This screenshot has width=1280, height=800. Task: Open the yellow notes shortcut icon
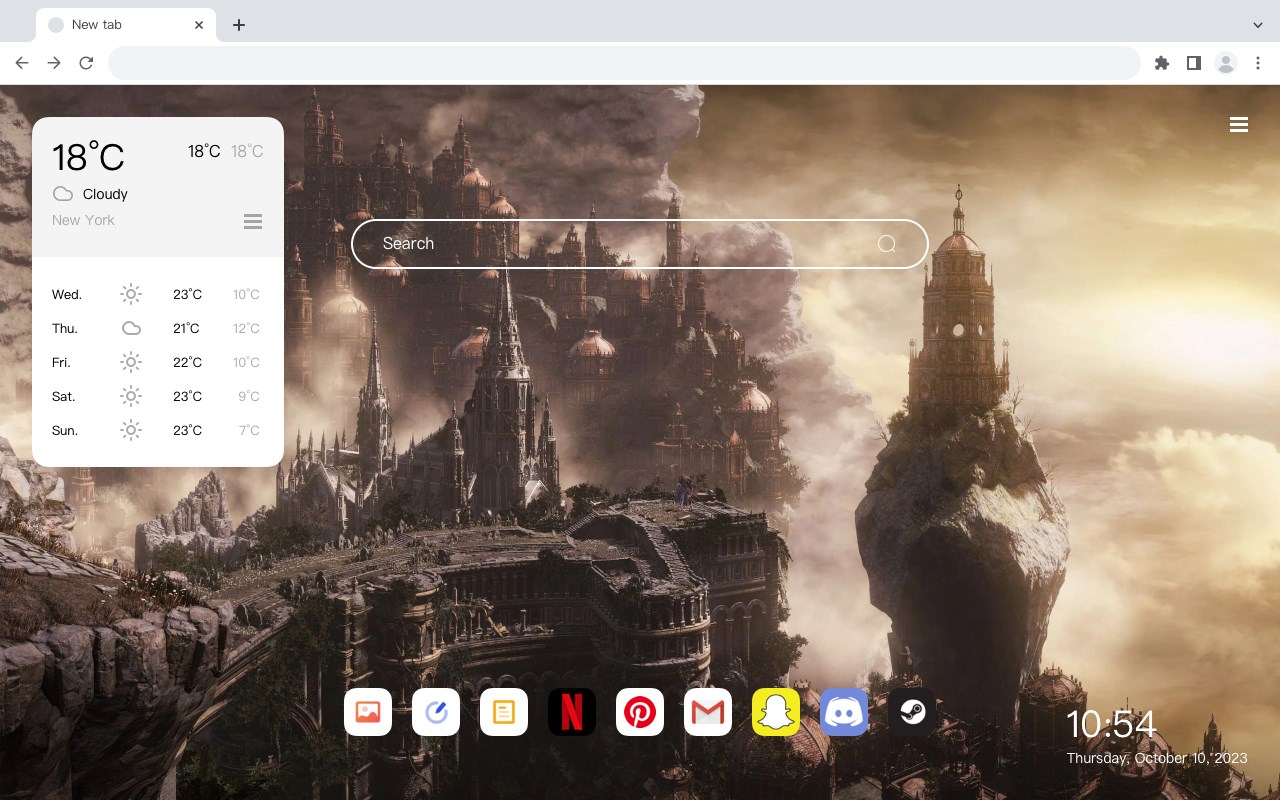click(504, 712)
